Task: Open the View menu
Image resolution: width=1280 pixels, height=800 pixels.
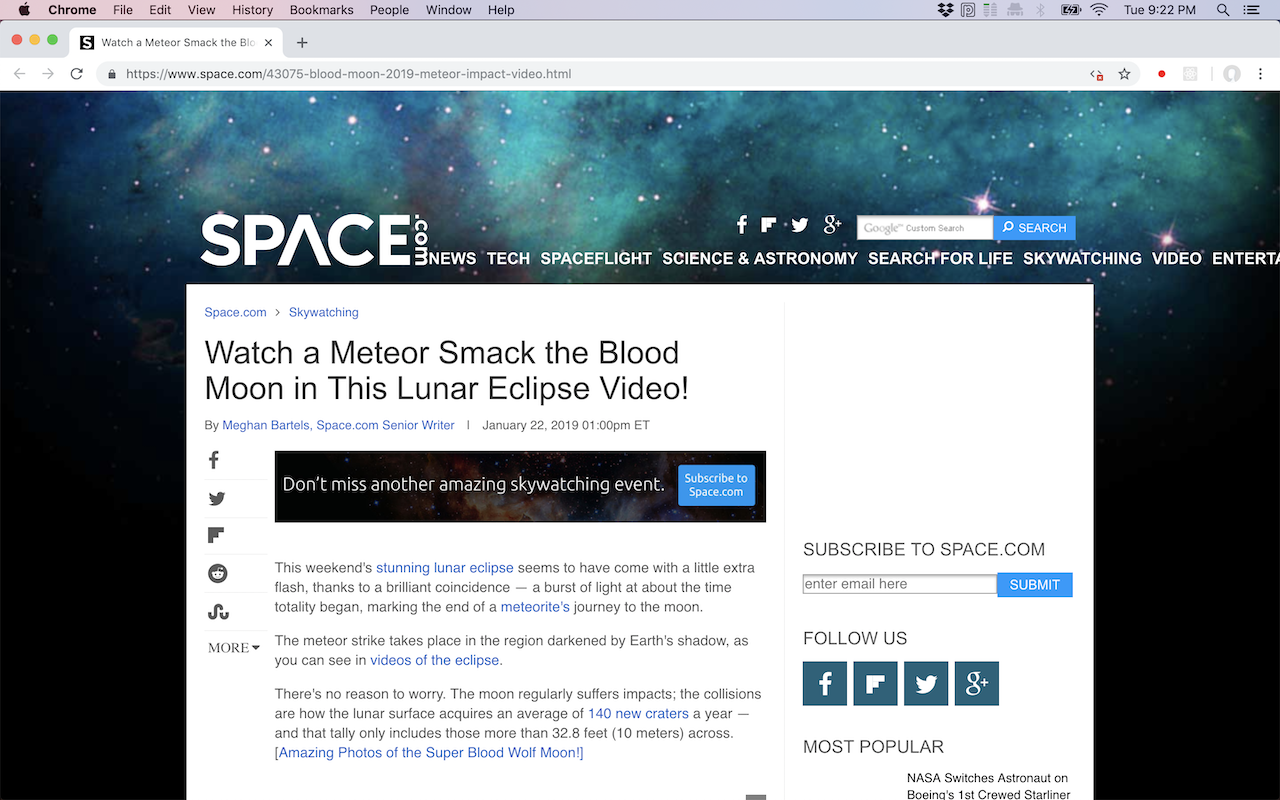Action: (x=201, y=10)
